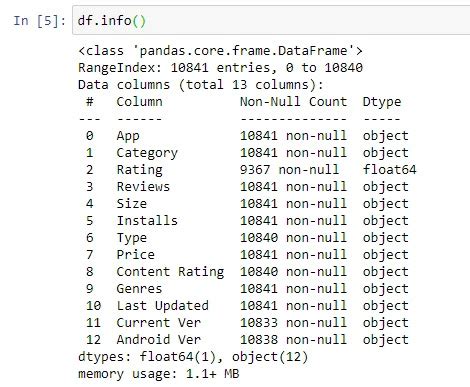
Task: Click the Last Updated column name
Action: click(162, 306)
